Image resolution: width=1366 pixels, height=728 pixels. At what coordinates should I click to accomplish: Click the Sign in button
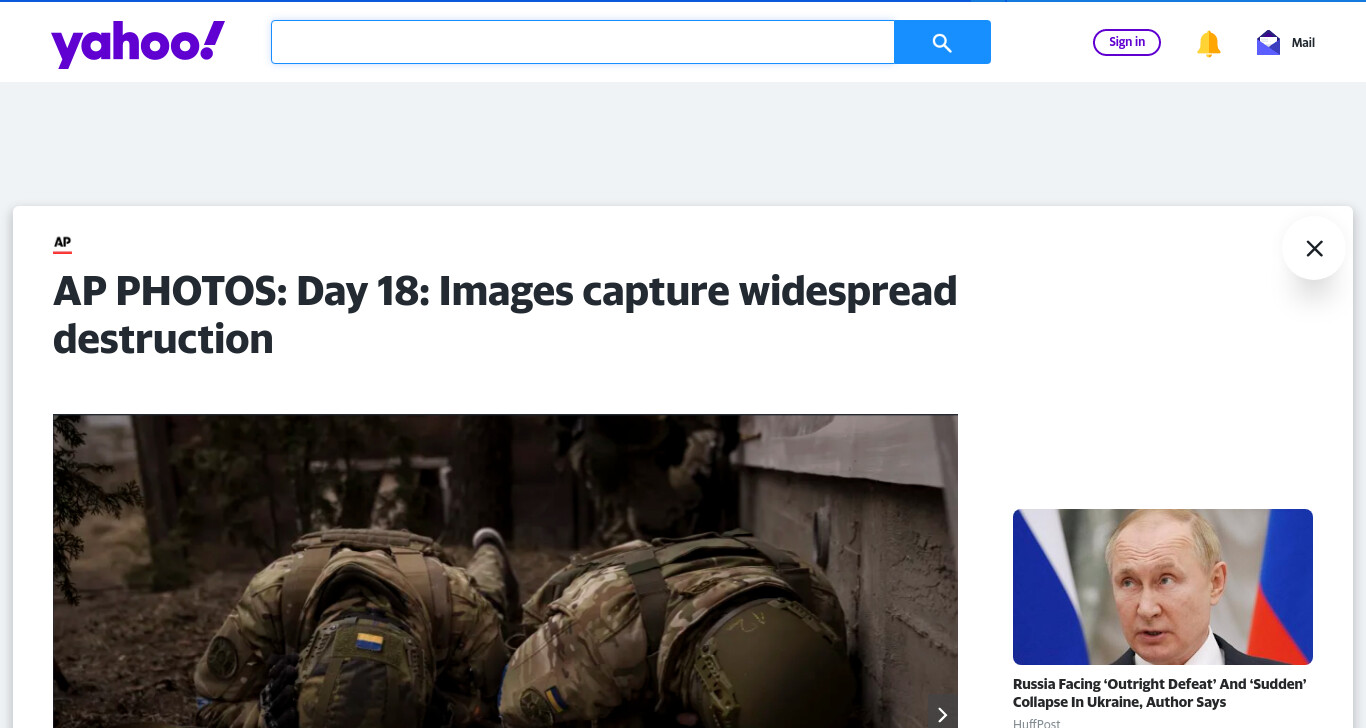pos(1127,42)
